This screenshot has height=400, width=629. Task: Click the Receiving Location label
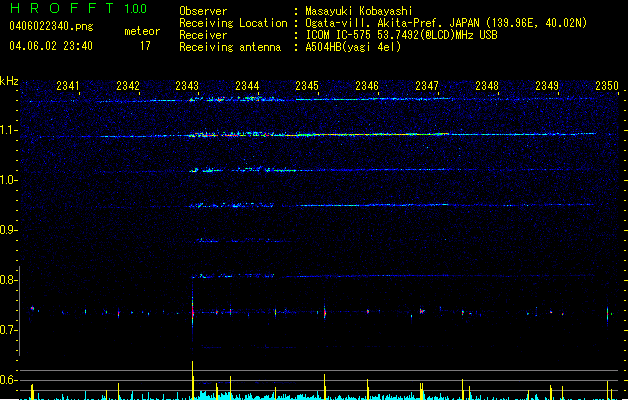pyautogui.click(x=233, y=23)
